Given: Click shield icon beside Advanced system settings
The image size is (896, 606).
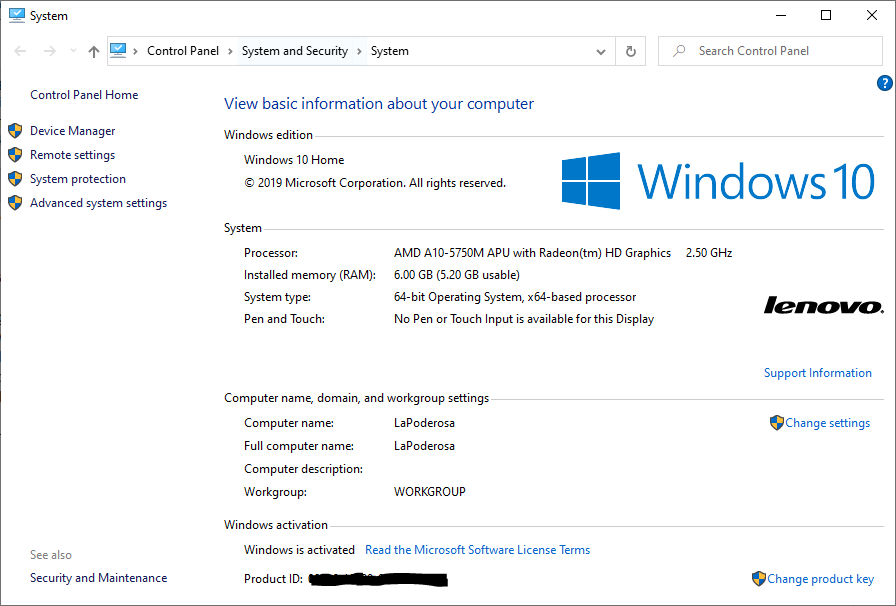Looking at the screenshot, I should click(15, 203).
